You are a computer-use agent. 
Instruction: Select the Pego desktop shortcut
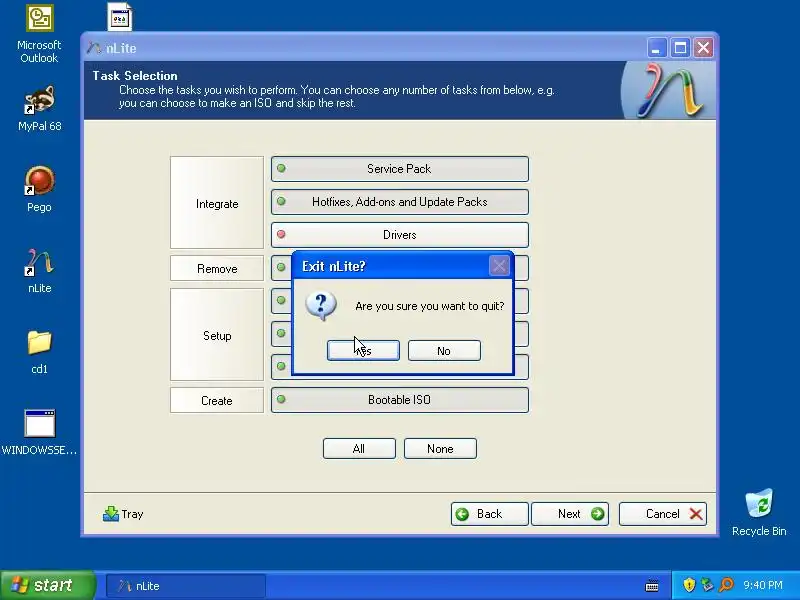pyautogui.click(x=39, y=189)
